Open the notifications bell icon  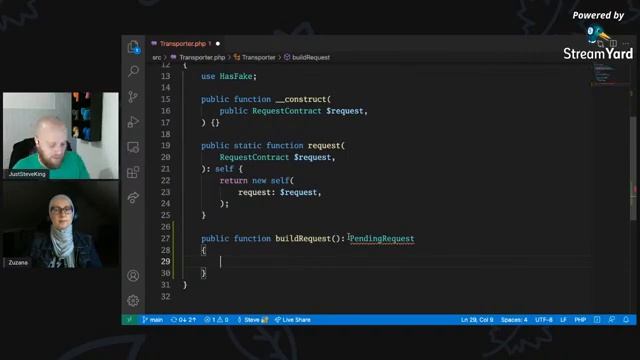[626, 320]
